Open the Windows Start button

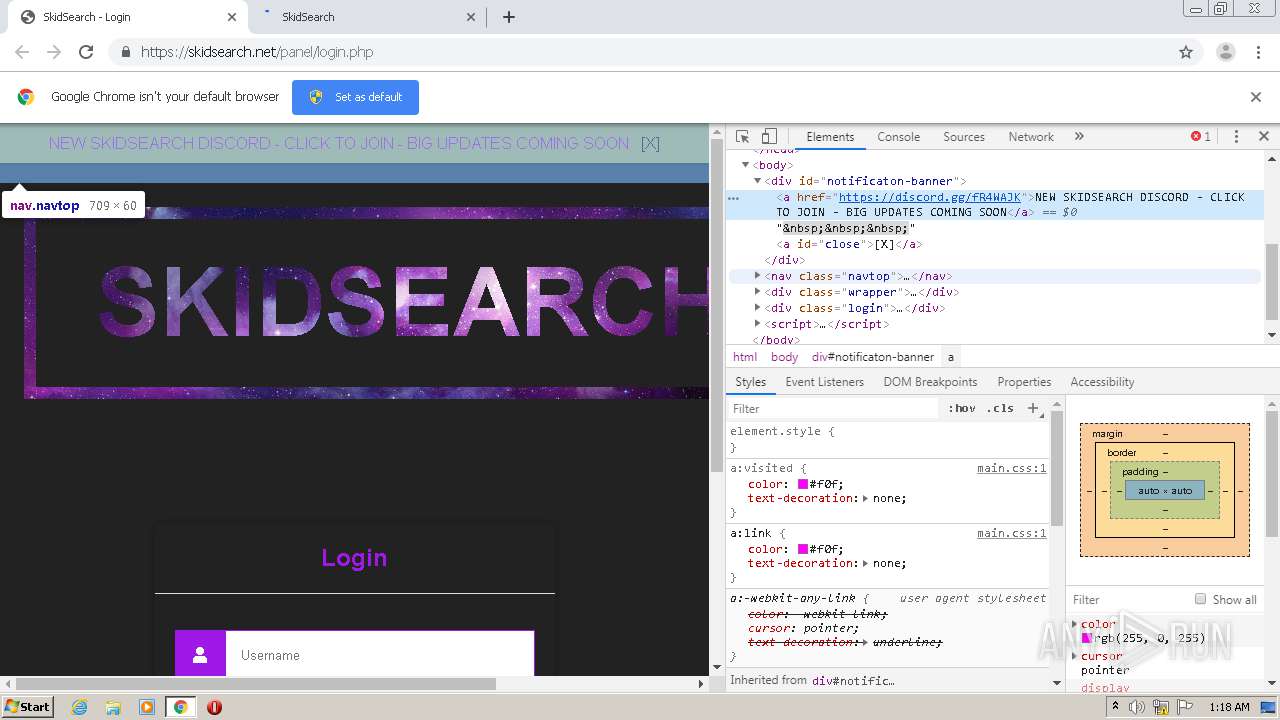28,706
